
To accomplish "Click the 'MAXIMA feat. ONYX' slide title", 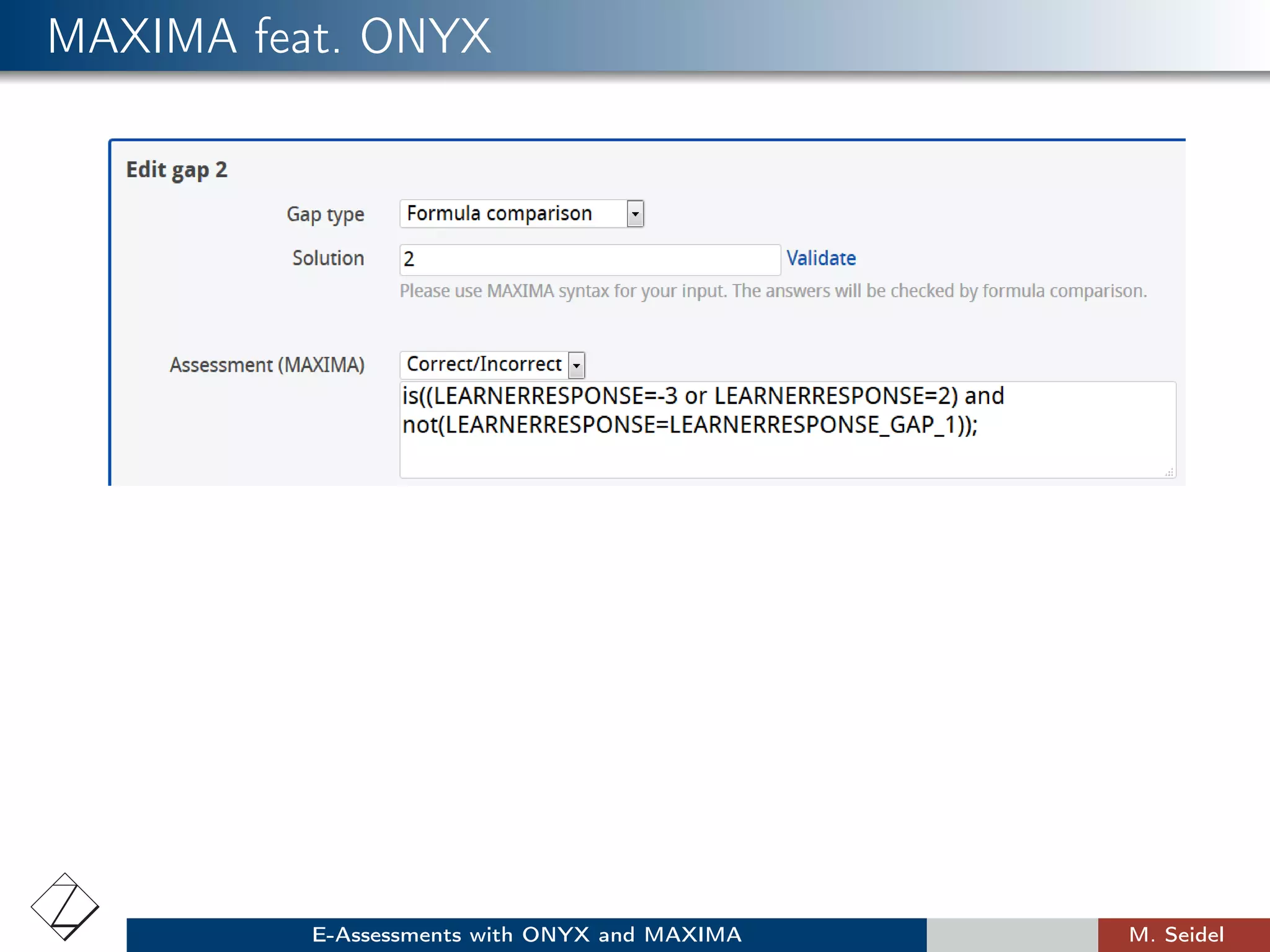I will (269, 36).
